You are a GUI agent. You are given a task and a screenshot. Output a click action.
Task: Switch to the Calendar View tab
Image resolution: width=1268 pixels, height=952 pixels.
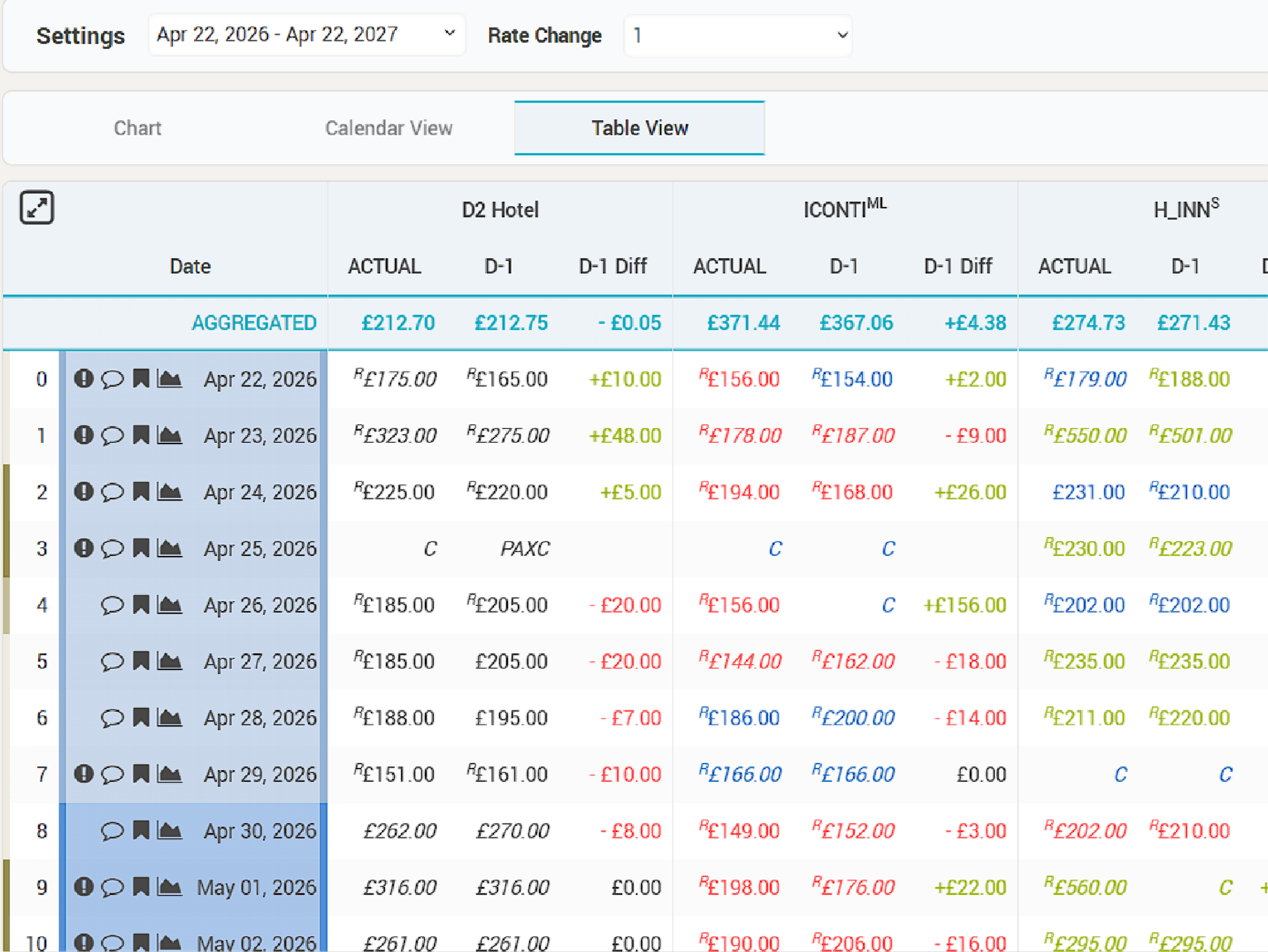[389, 128]
